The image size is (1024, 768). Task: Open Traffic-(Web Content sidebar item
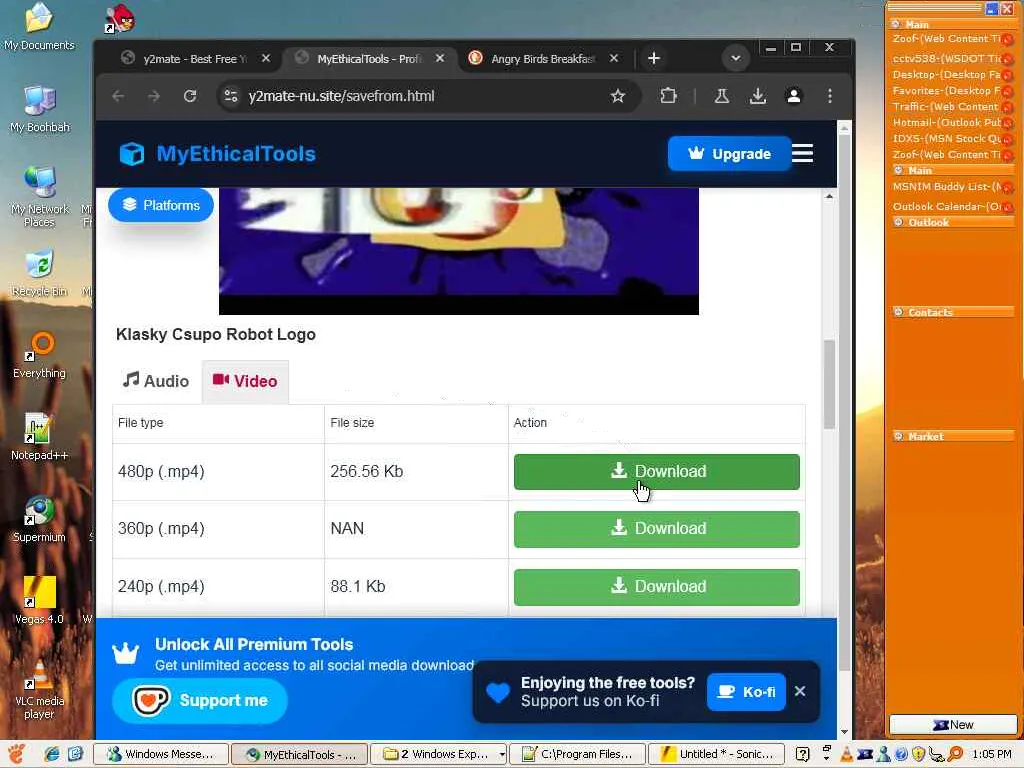pyautogui.click(x=947, y=106)
